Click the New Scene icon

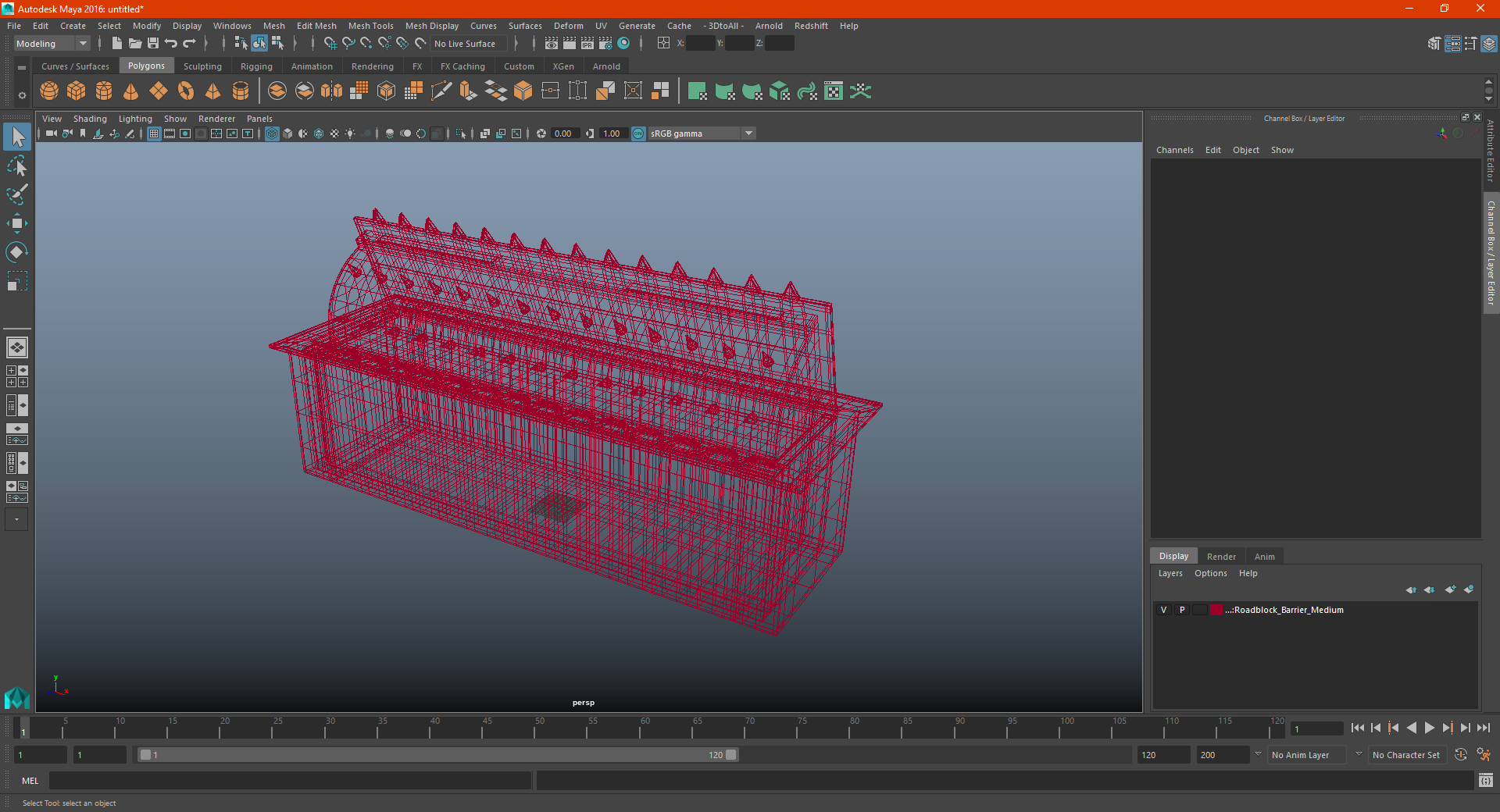pyautogui.click(x=116, y=44)
